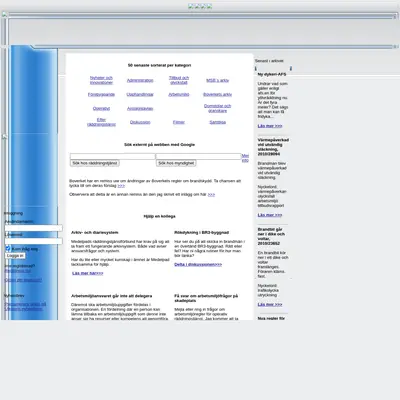Select 'Arbetsmiljöansvaret går inte att delegera' heading

pyautogui.click(x=111, y=296)
